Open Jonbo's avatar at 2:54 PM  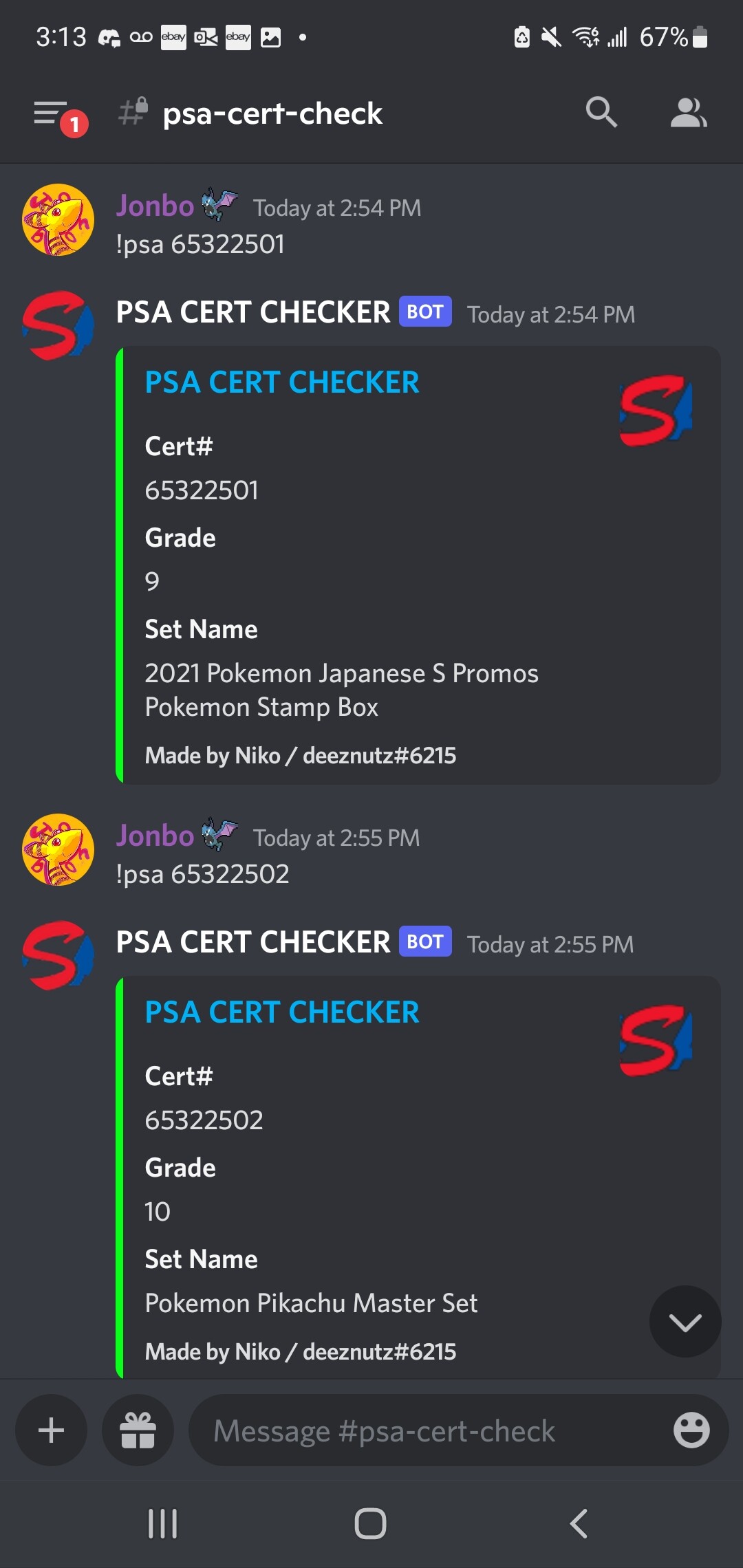pyautogui.click(x=58, y=220)
